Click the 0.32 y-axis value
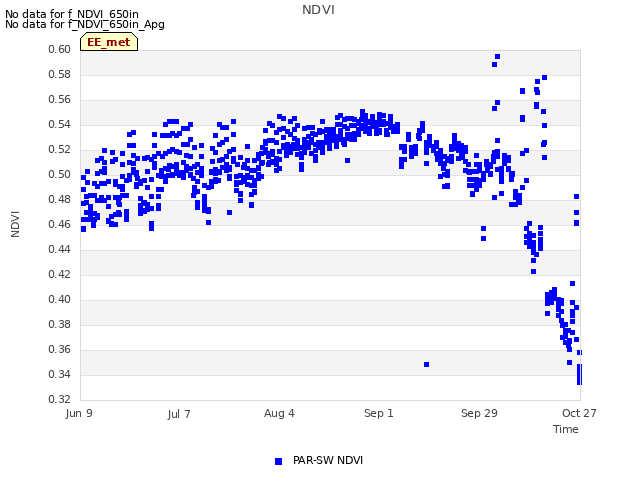640x480 pixels. pyautogui.click(x=60, y=399)
